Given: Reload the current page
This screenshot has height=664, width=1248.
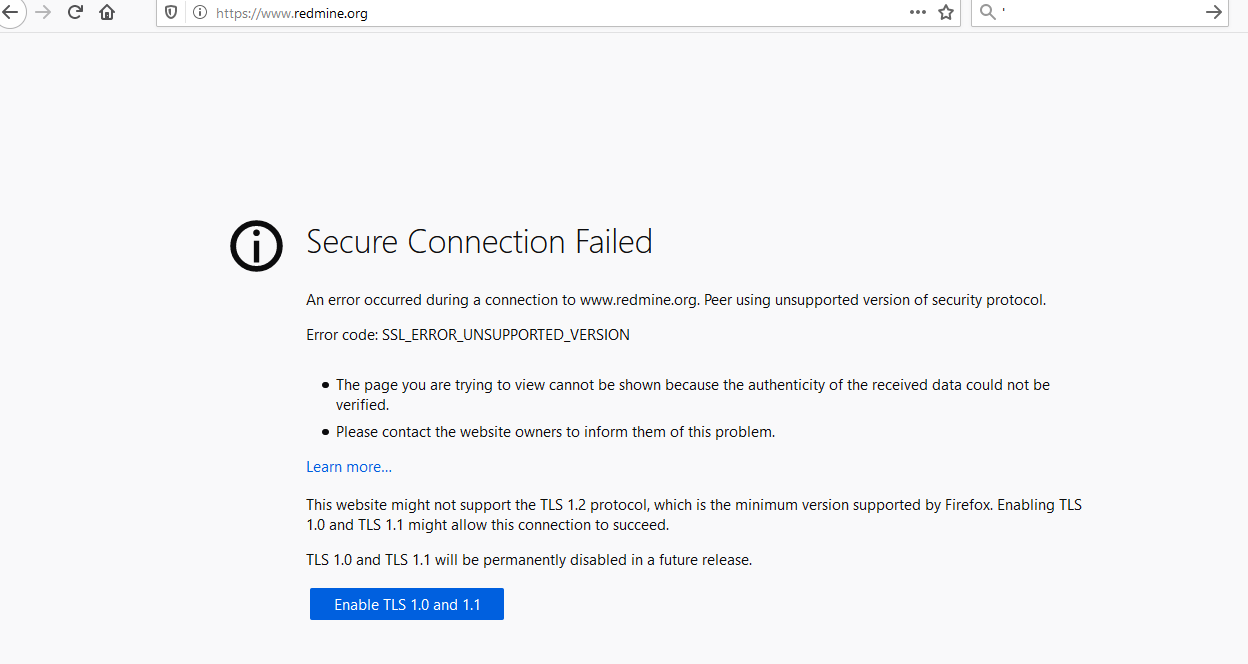Looking at the screenshot, I should tap(75, 12).
